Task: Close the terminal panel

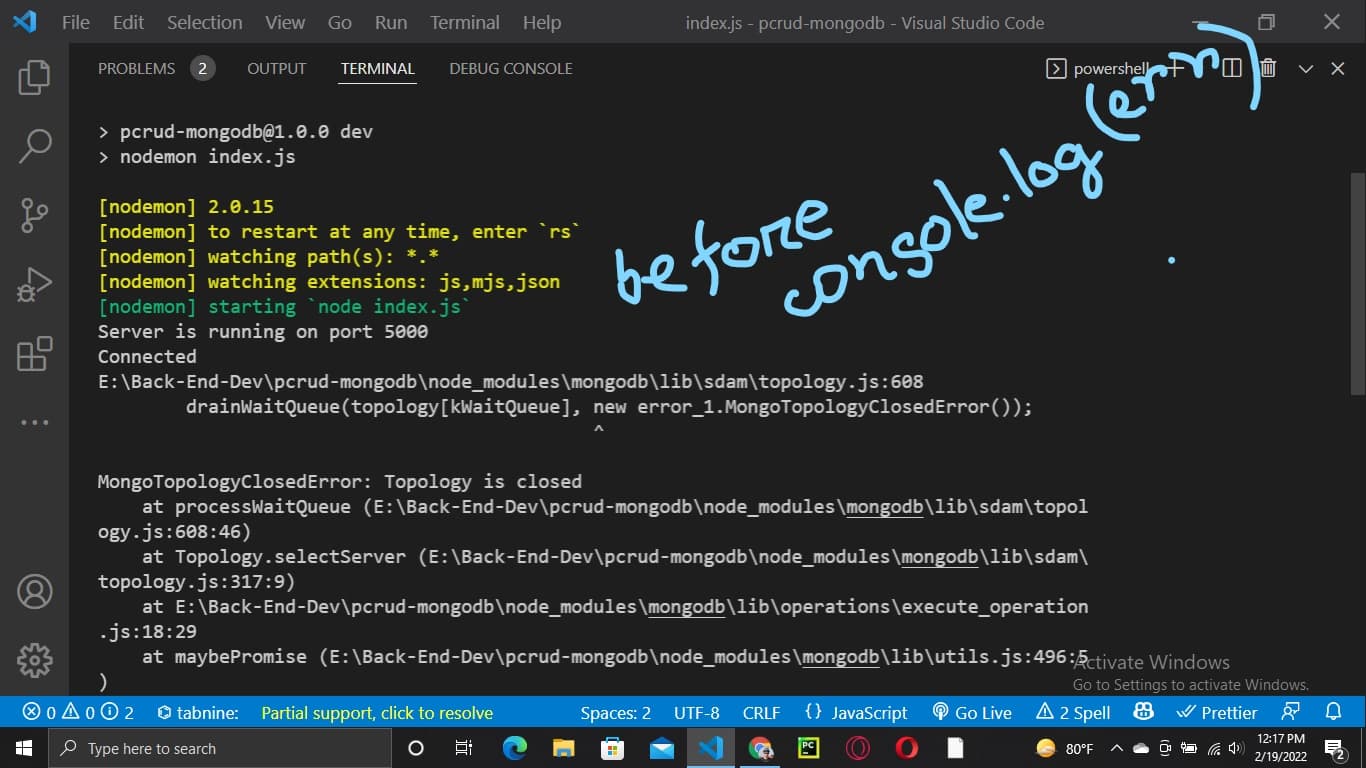Action: (1338, 68)
